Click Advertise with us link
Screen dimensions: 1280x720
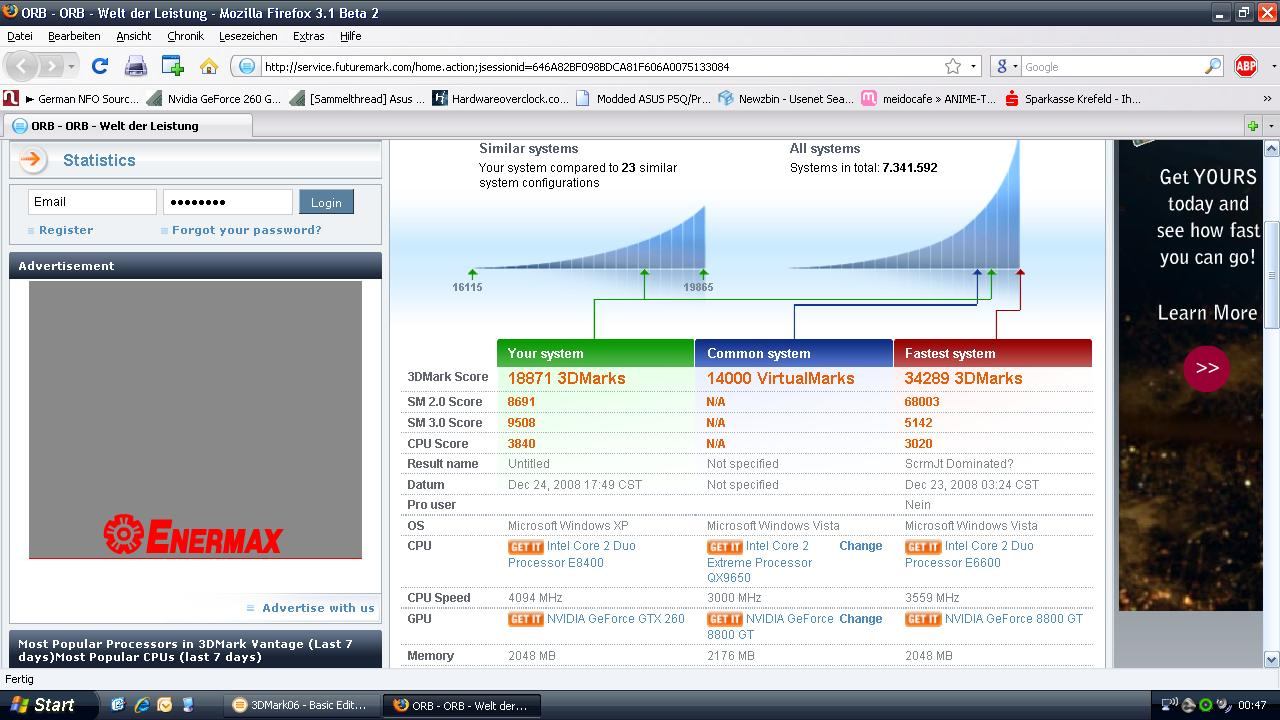318,608
